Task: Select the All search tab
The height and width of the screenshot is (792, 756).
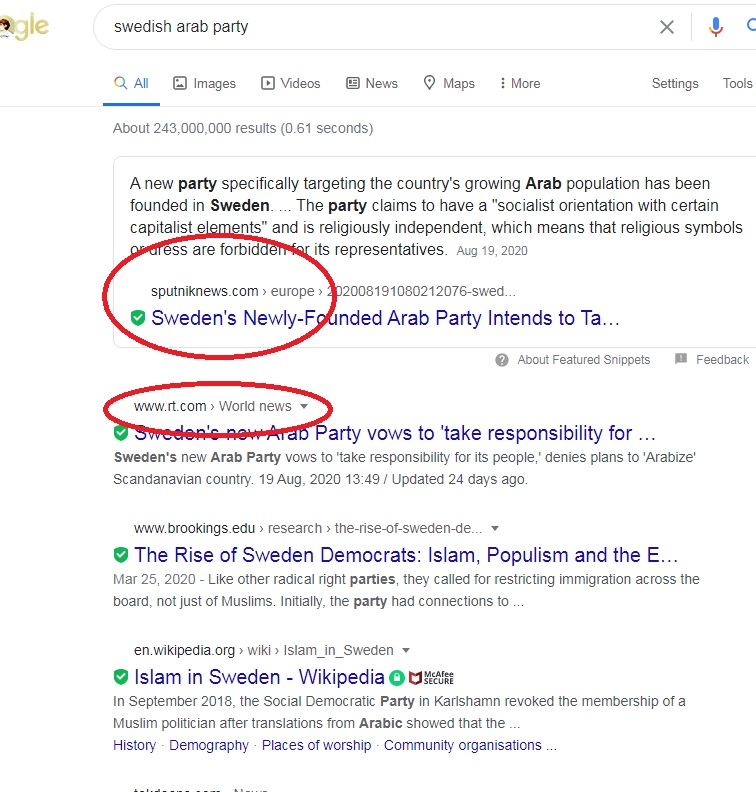Action: [131, 83]
